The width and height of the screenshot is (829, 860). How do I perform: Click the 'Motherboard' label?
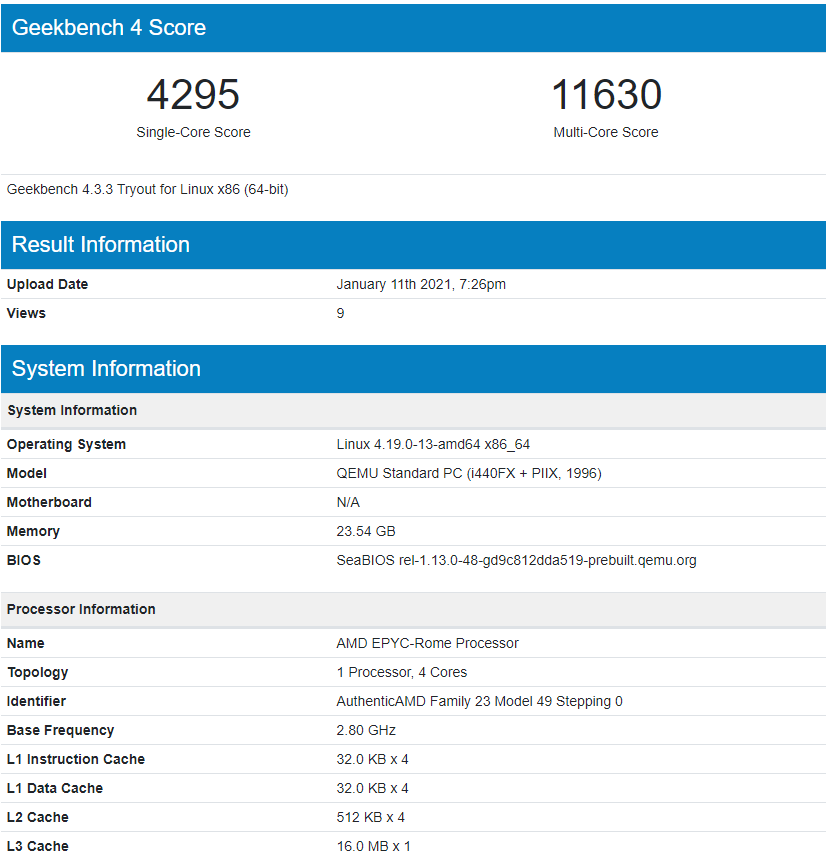click(49, 502)
